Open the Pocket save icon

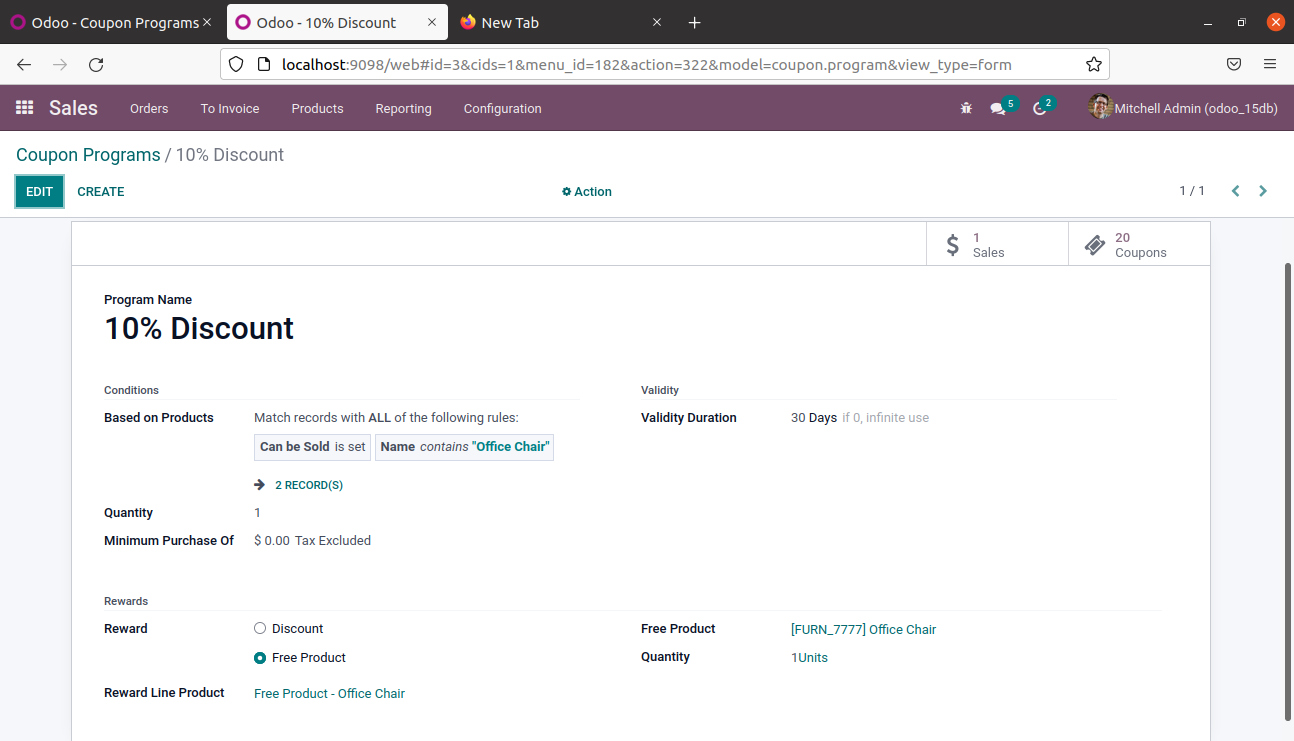tap(1234, 64)
